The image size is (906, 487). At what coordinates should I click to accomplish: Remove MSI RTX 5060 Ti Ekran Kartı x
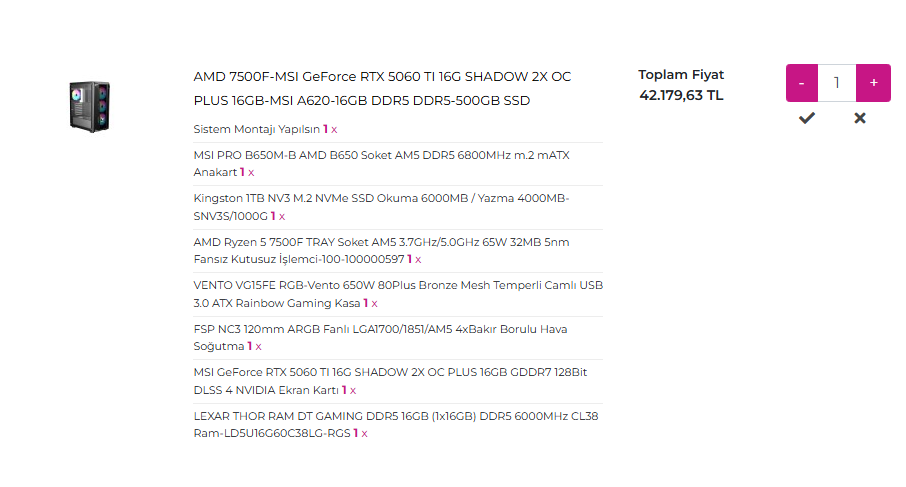(x=353, y=391)
